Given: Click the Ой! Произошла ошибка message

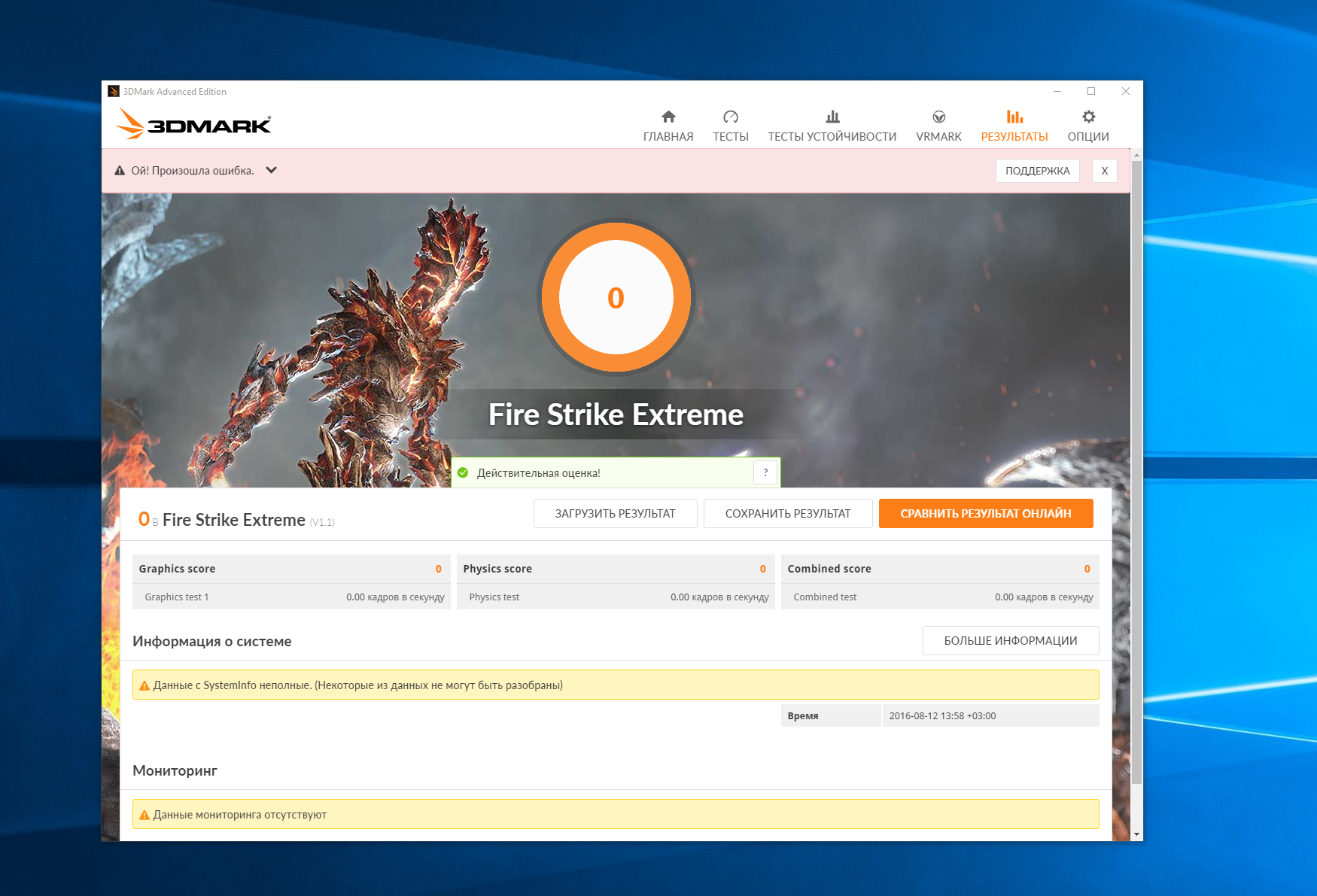Looking at the screenshot, I should click(x=193, y=171).
